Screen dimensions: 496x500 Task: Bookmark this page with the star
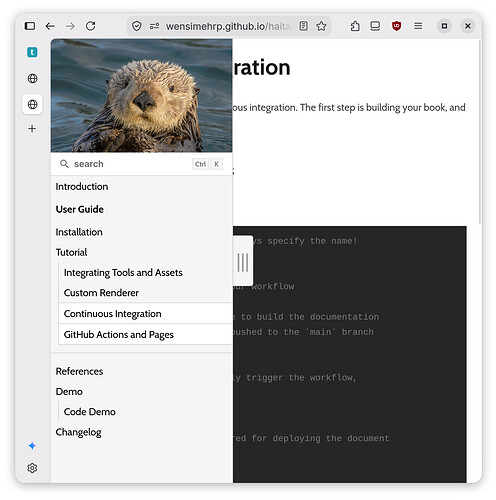(321, 26)
